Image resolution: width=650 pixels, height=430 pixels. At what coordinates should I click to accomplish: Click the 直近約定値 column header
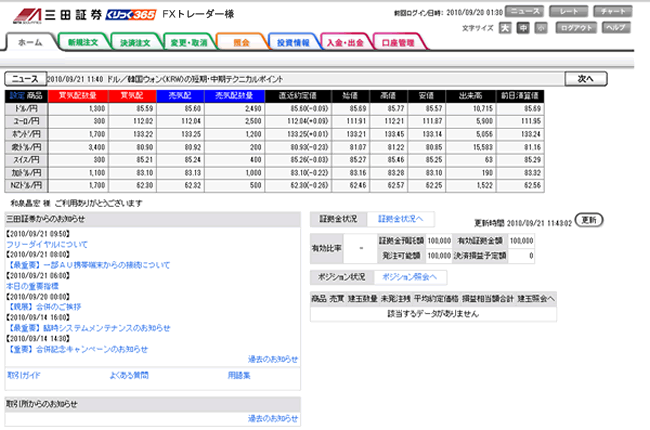coord(298,96)
